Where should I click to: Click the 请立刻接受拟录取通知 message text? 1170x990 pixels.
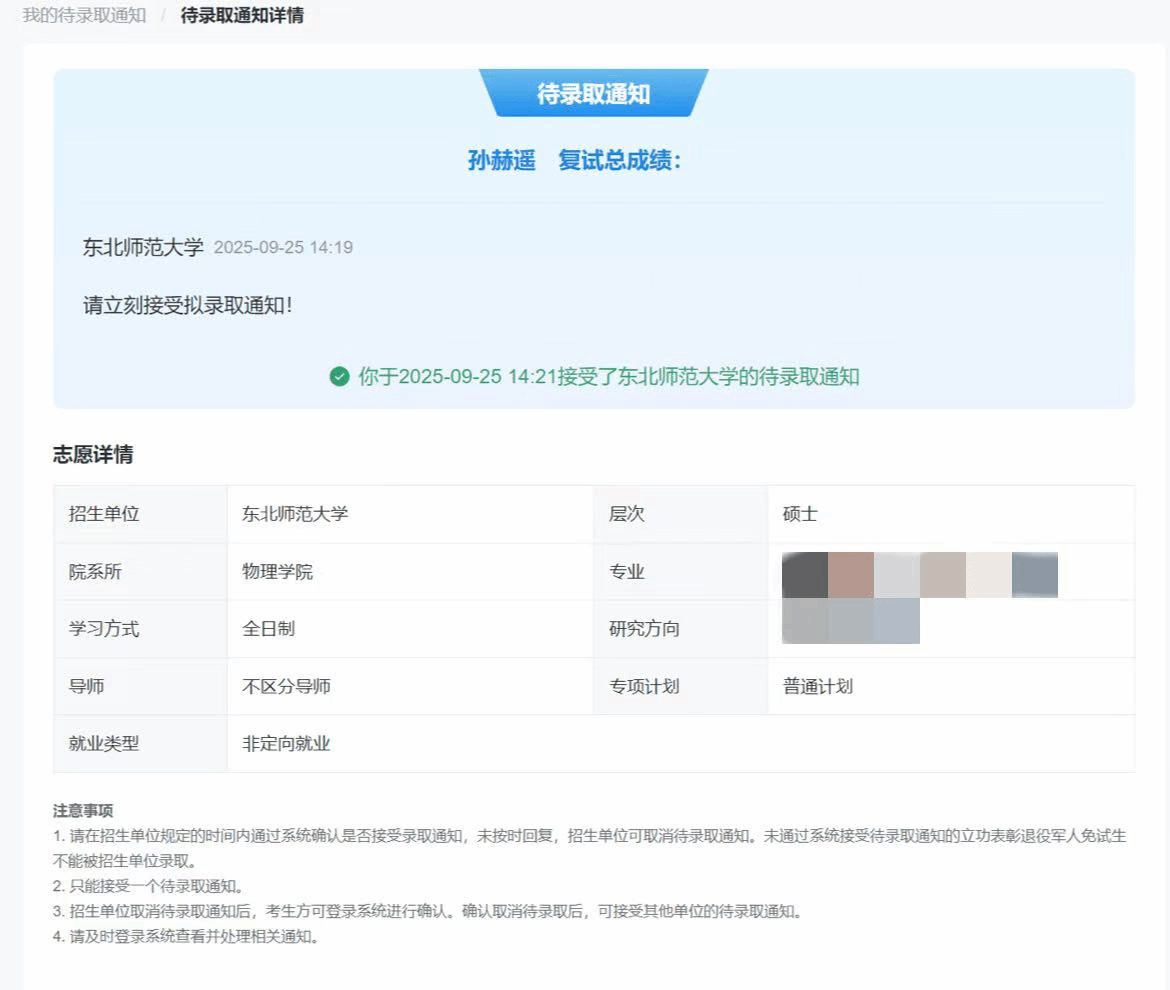pos(188,305)
